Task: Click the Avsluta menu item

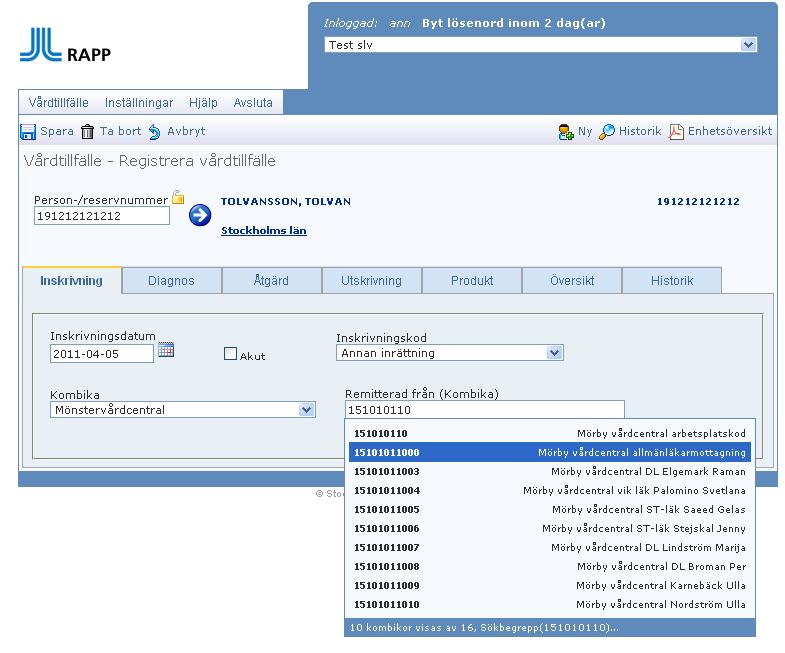Action: coord(253,103)
